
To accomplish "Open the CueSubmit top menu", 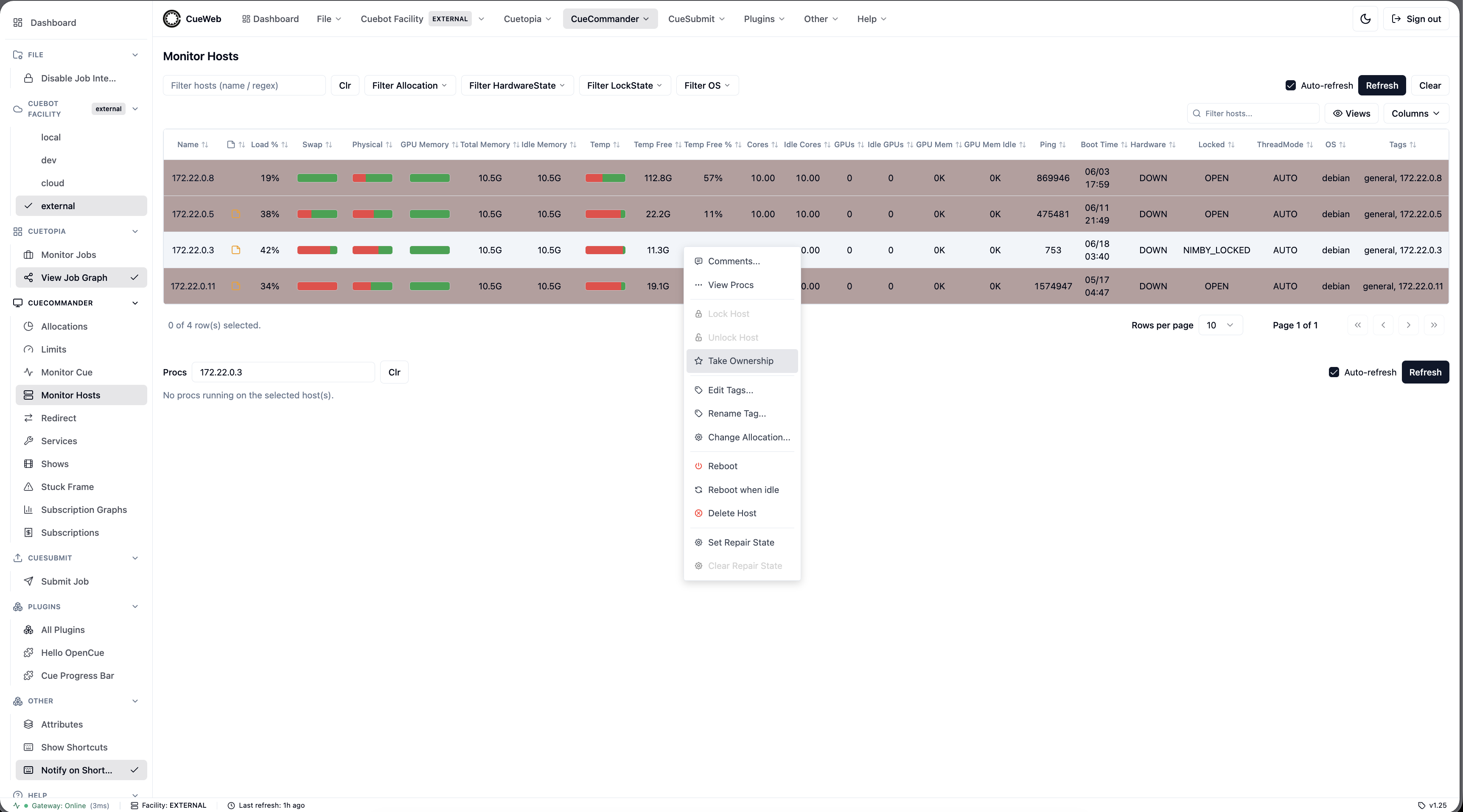I will pos(696,19).
